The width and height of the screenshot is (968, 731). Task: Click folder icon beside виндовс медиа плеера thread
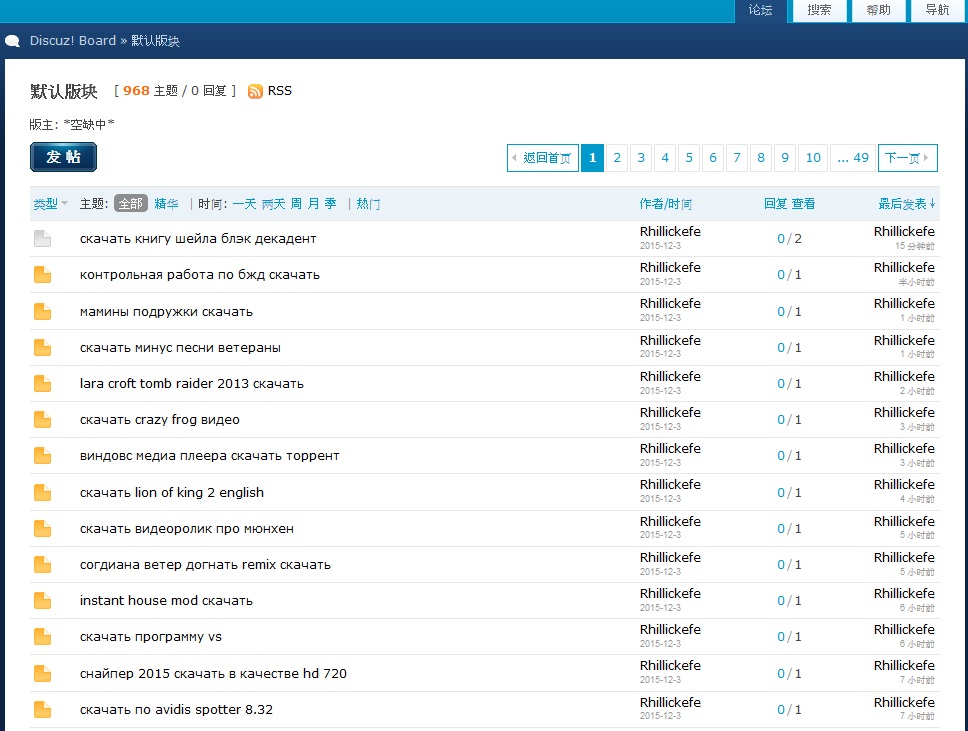click(x=43, y=456)
